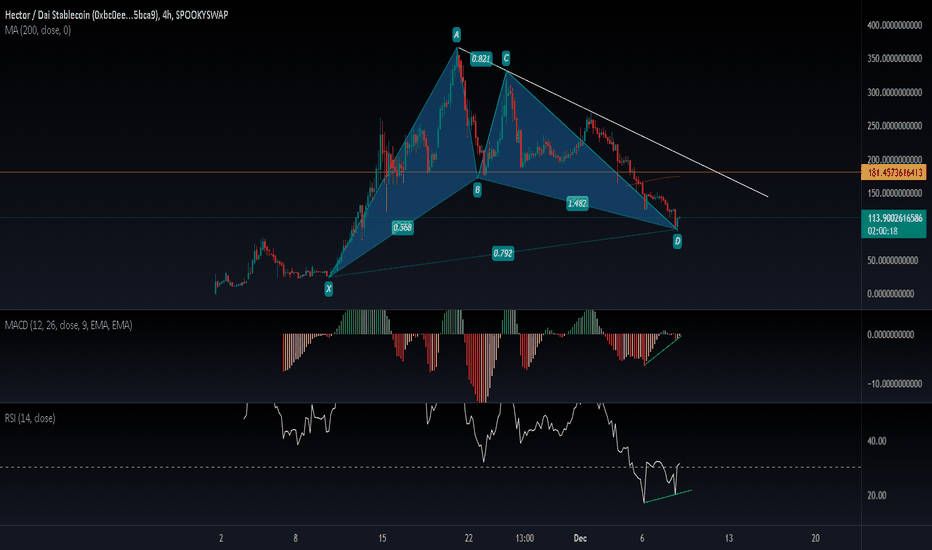
Task: Click the 22 date label on time axis
Action: click(468, 538)
